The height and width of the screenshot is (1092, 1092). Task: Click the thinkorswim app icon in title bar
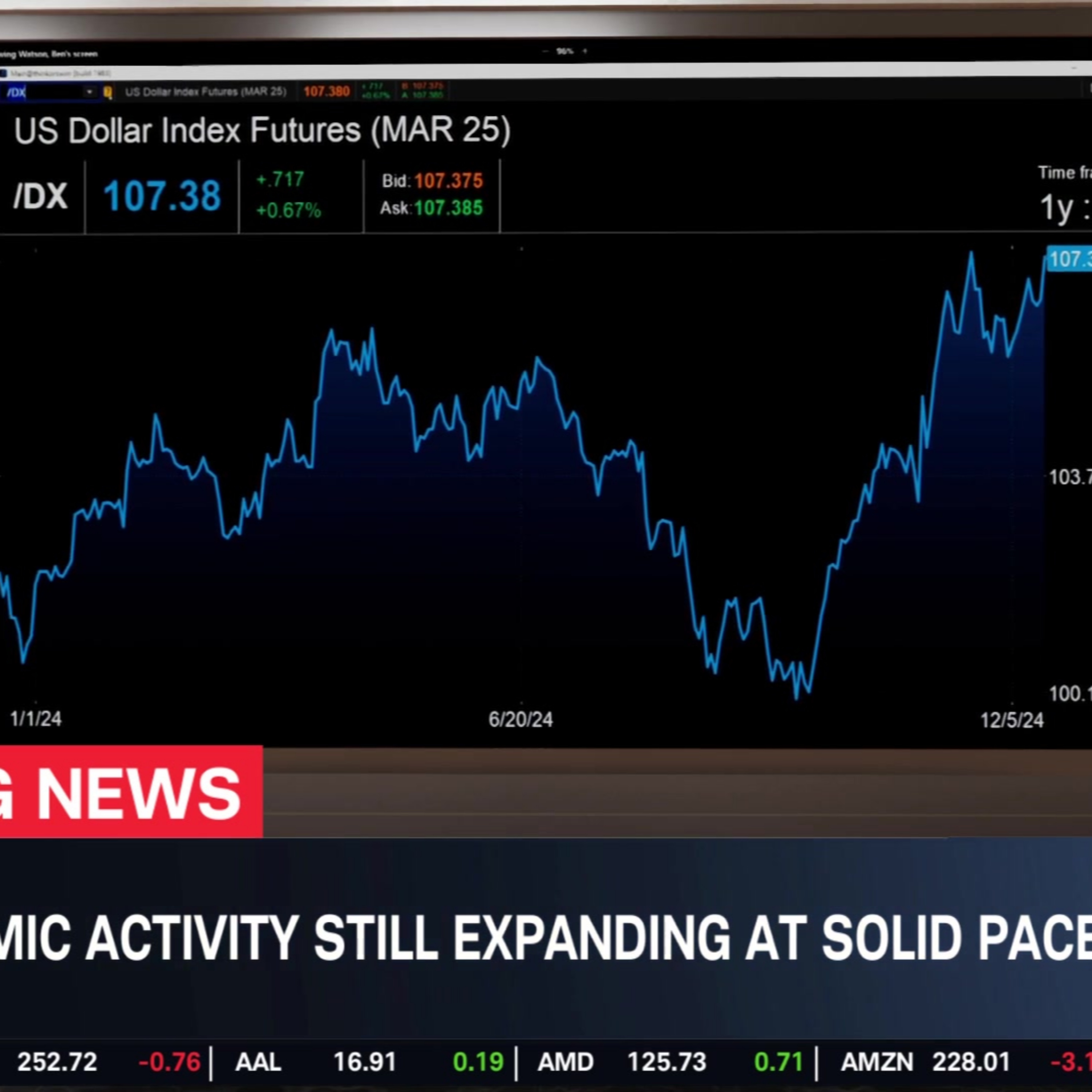3,74
